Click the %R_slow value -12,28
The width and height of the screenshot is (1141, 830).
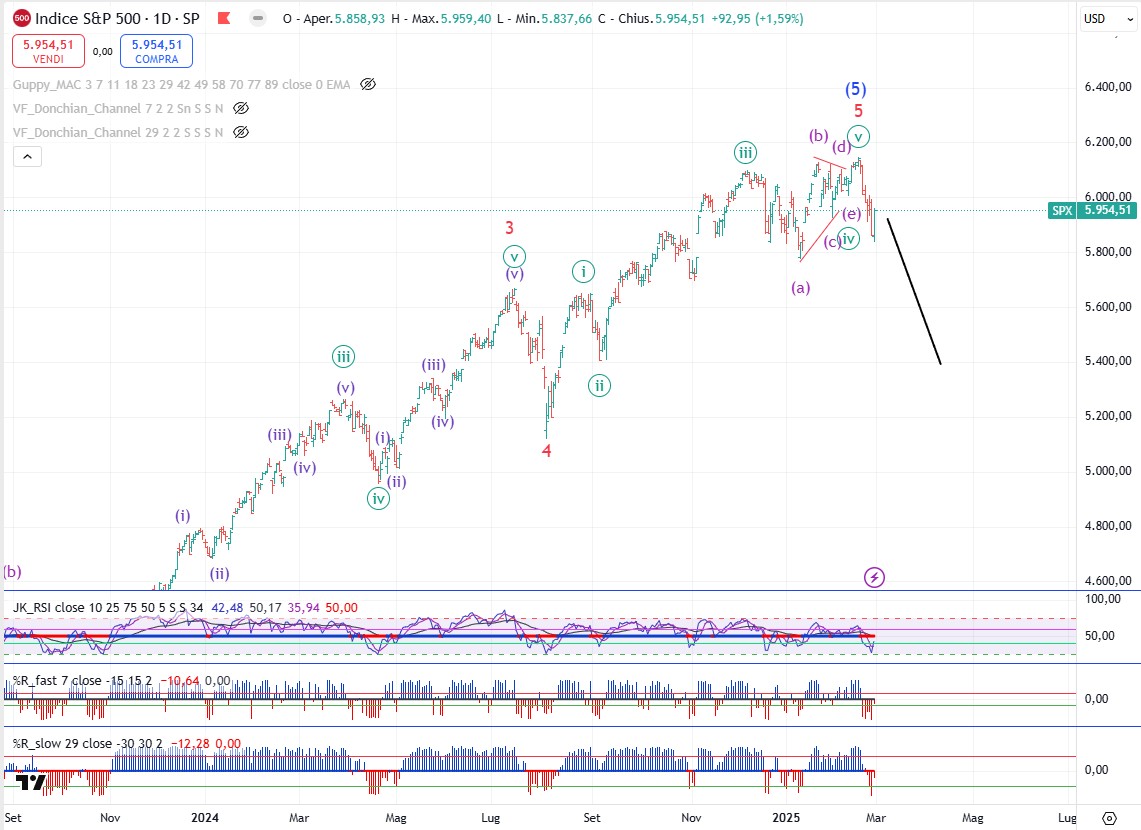pos(189,743)
